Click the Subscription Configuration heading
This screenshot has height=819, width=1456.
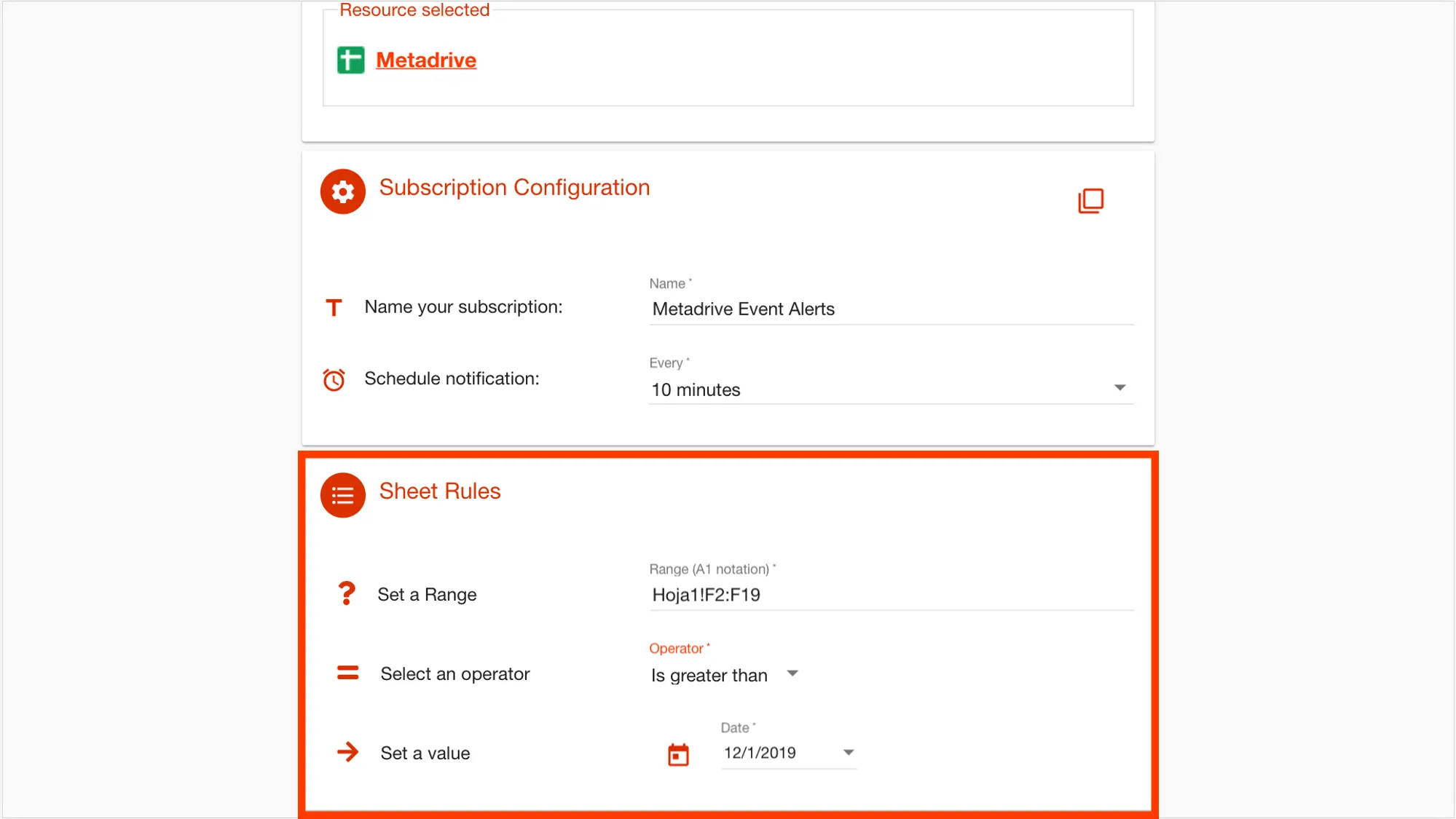pyautogui.click(x=514, y=188)
